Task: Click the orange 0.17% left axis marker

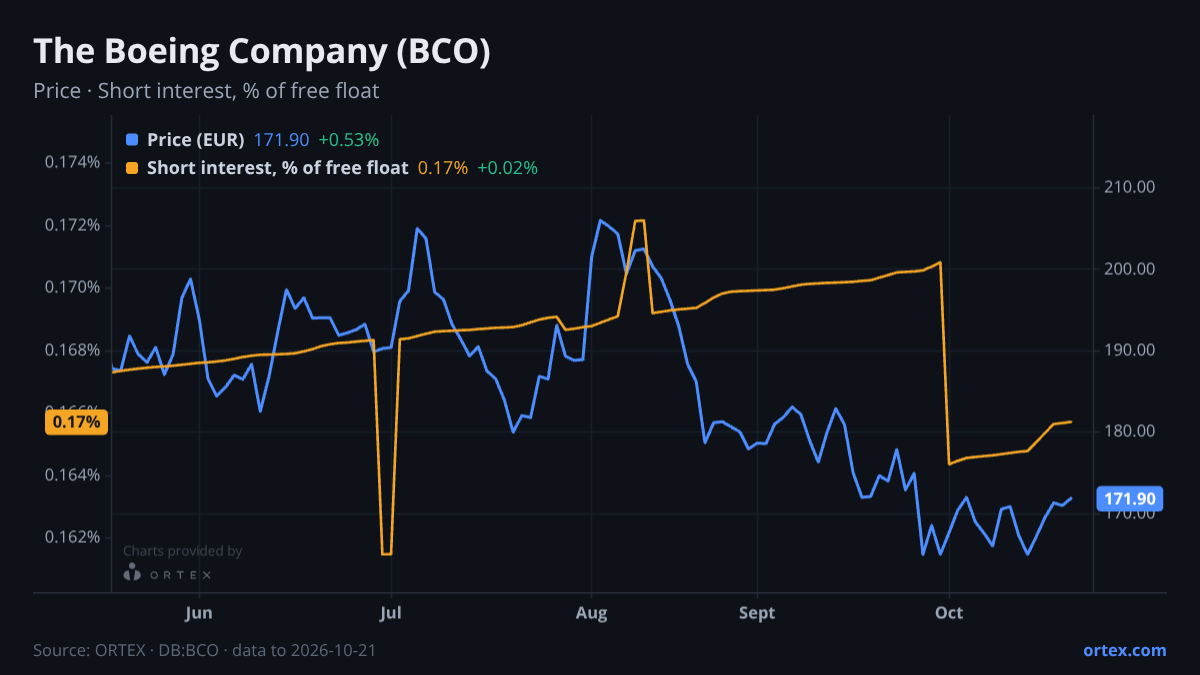Action: pos(76,422)
